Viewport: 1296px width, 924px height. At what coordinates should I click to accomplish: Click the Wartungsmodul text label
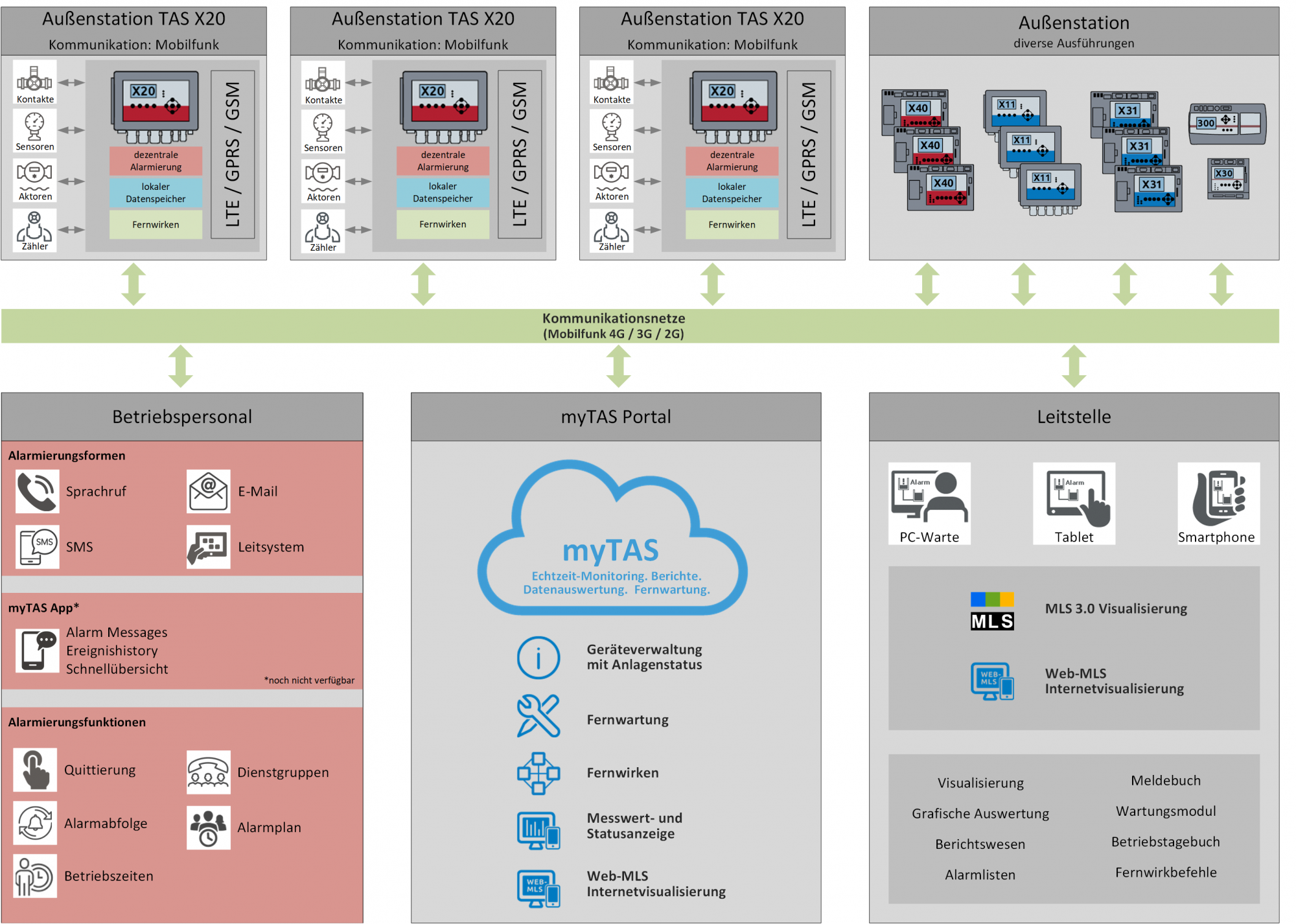coord(1165,811)
